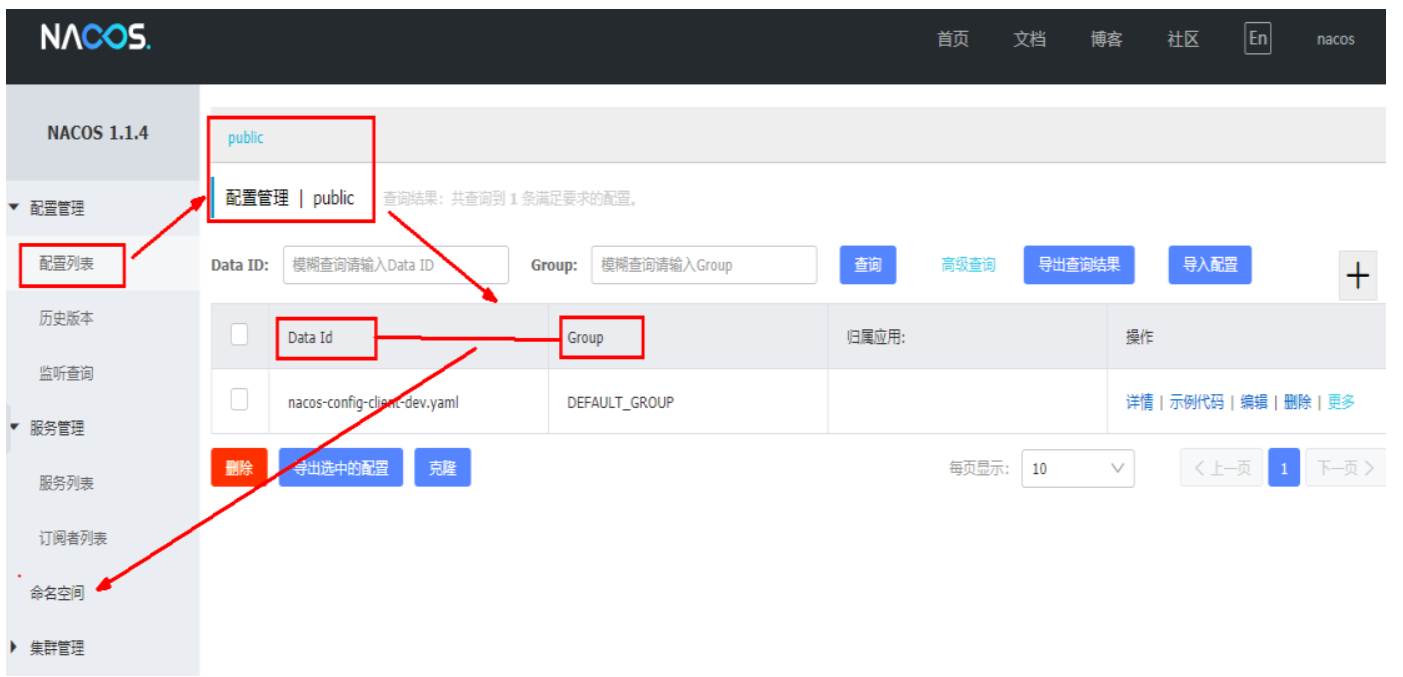Click the plus icon to create configuration
This screenshot has height=677, width=1403.
tap(1357, 275)
